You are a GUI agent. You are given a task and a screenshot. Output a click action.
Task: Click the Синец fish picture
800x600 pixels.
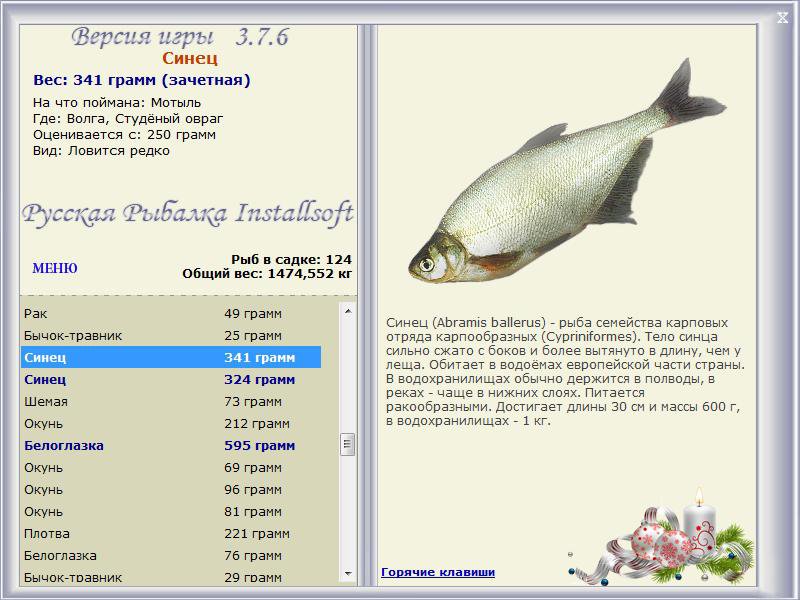pyautogui.click(x=567, y=171)
